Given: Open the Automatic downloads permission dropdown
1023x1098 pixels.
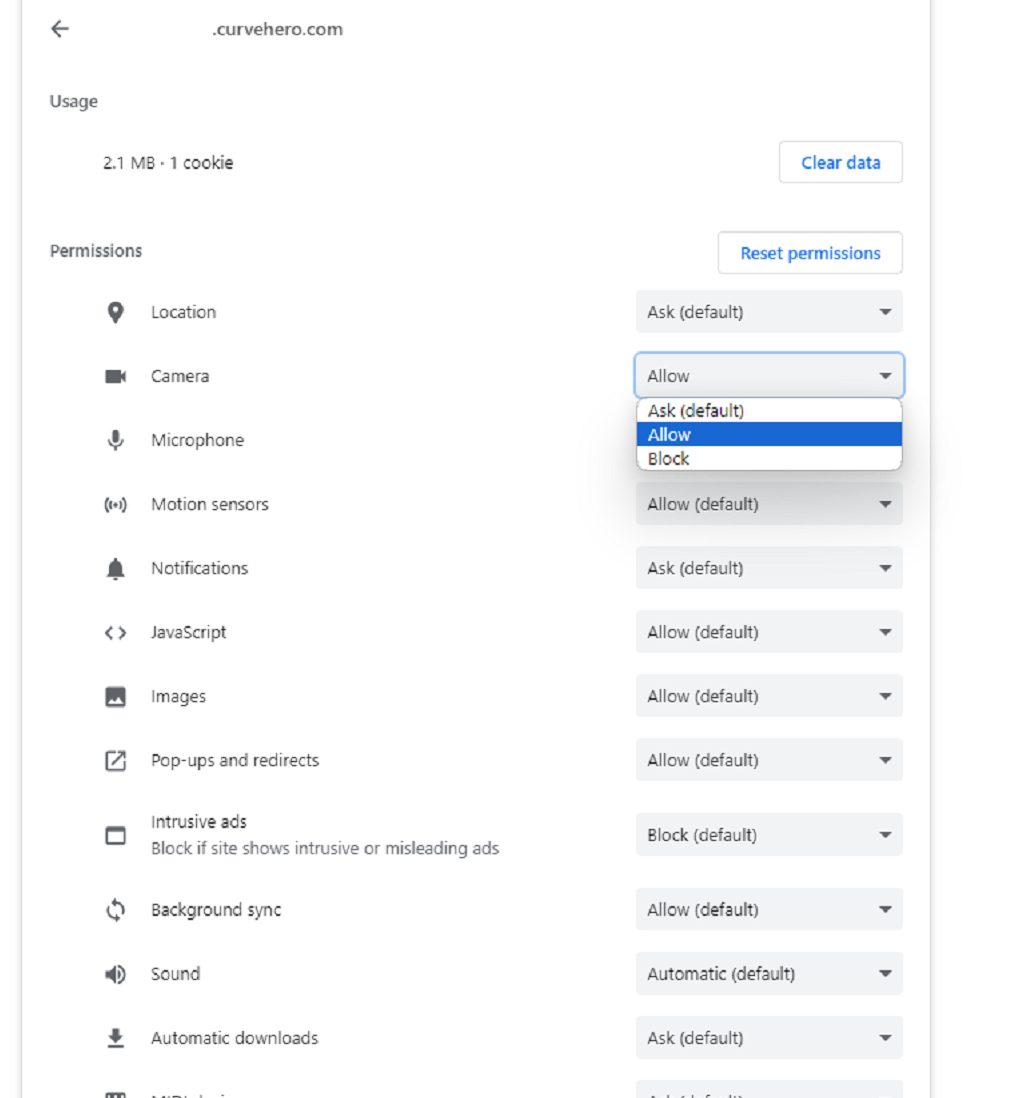Looking at the screenshot, I should pos(769,1038).
